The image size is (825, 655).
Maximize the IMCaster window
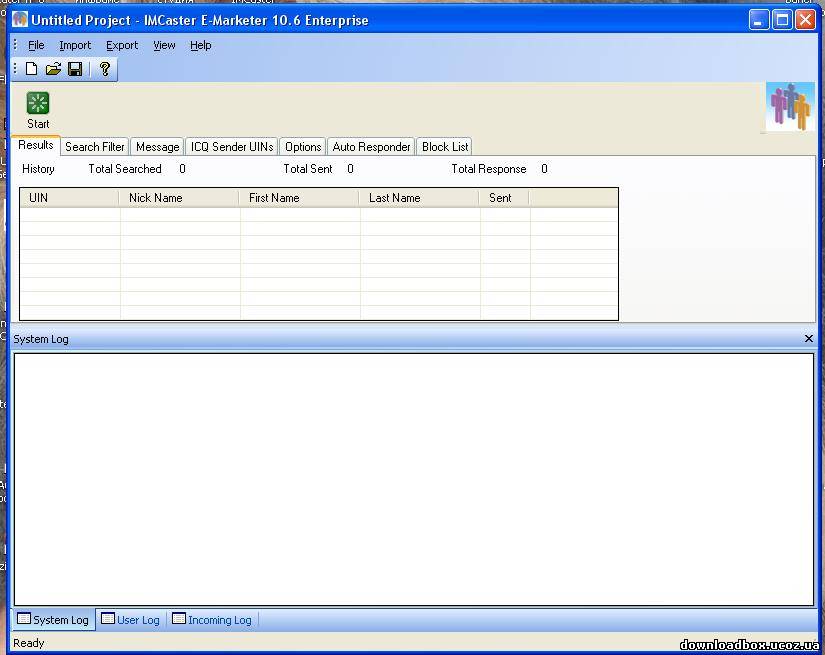pos(782,20)
